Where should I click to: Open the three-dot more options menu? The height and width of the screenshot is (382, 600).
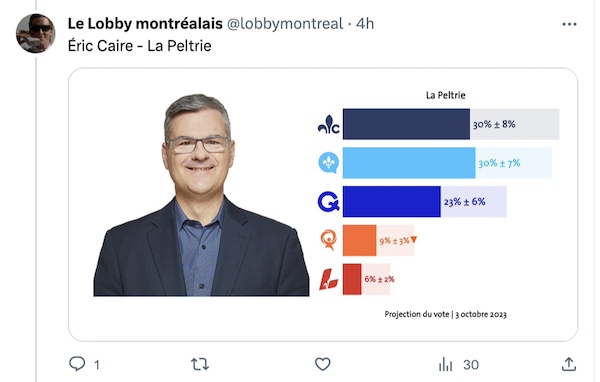tap(569, 24)
